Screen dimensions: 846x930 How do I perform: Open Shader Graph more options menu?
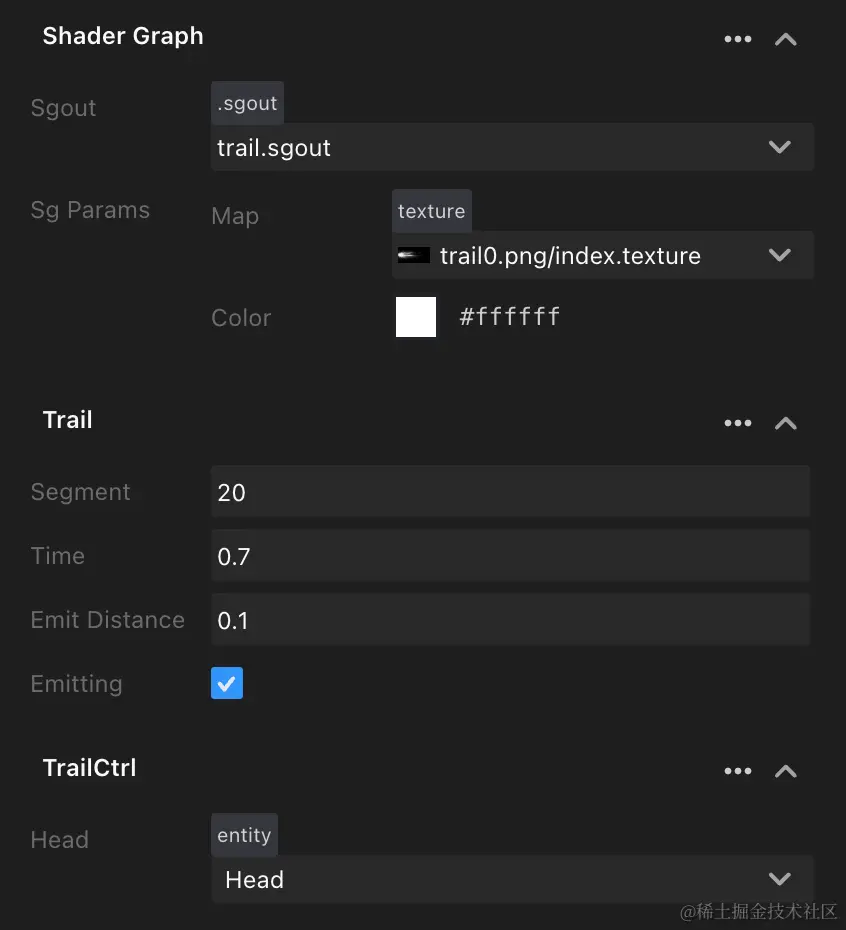click(737, 39)
